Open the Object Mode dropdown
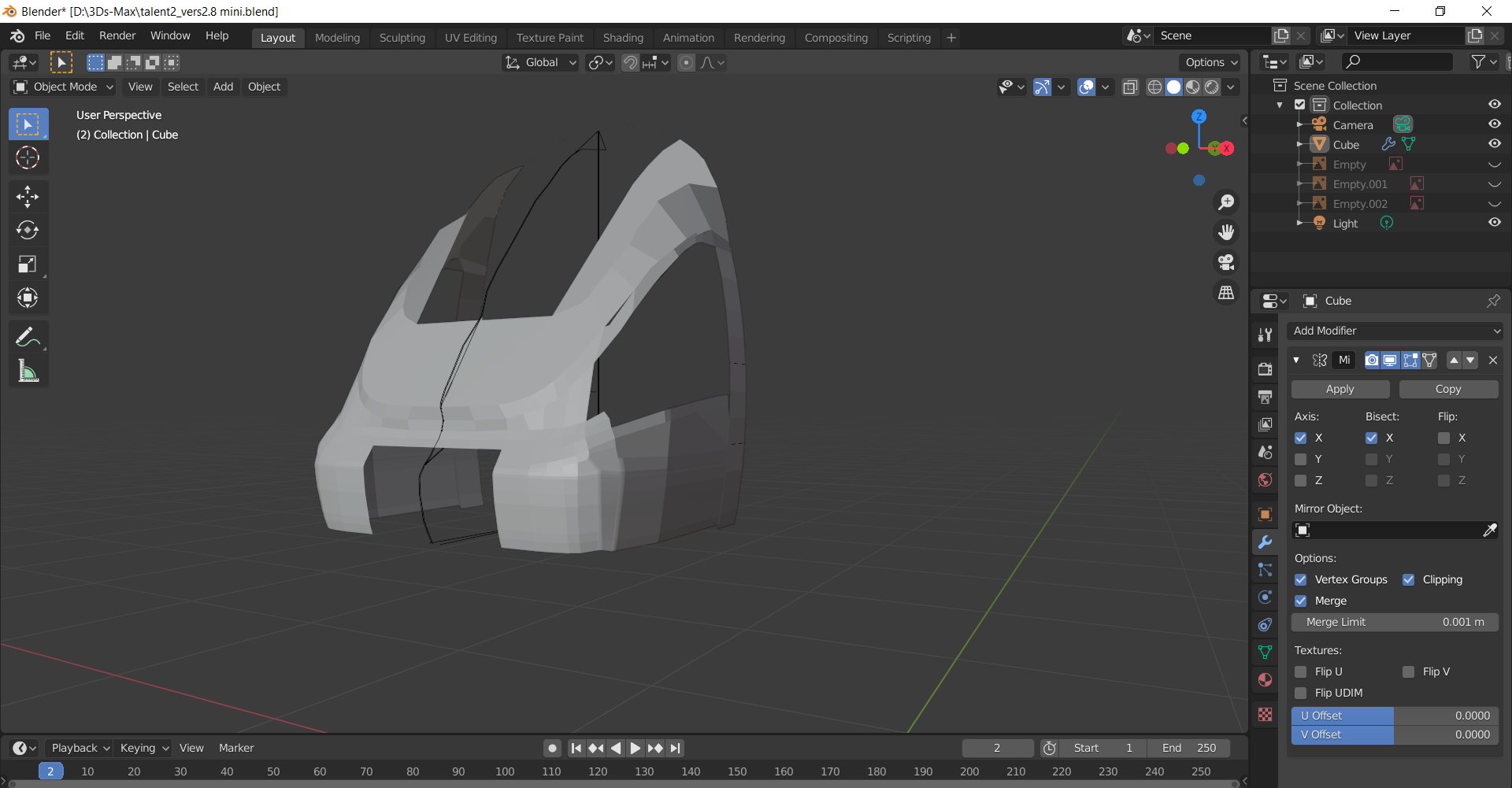 click(x=64, y=87)
